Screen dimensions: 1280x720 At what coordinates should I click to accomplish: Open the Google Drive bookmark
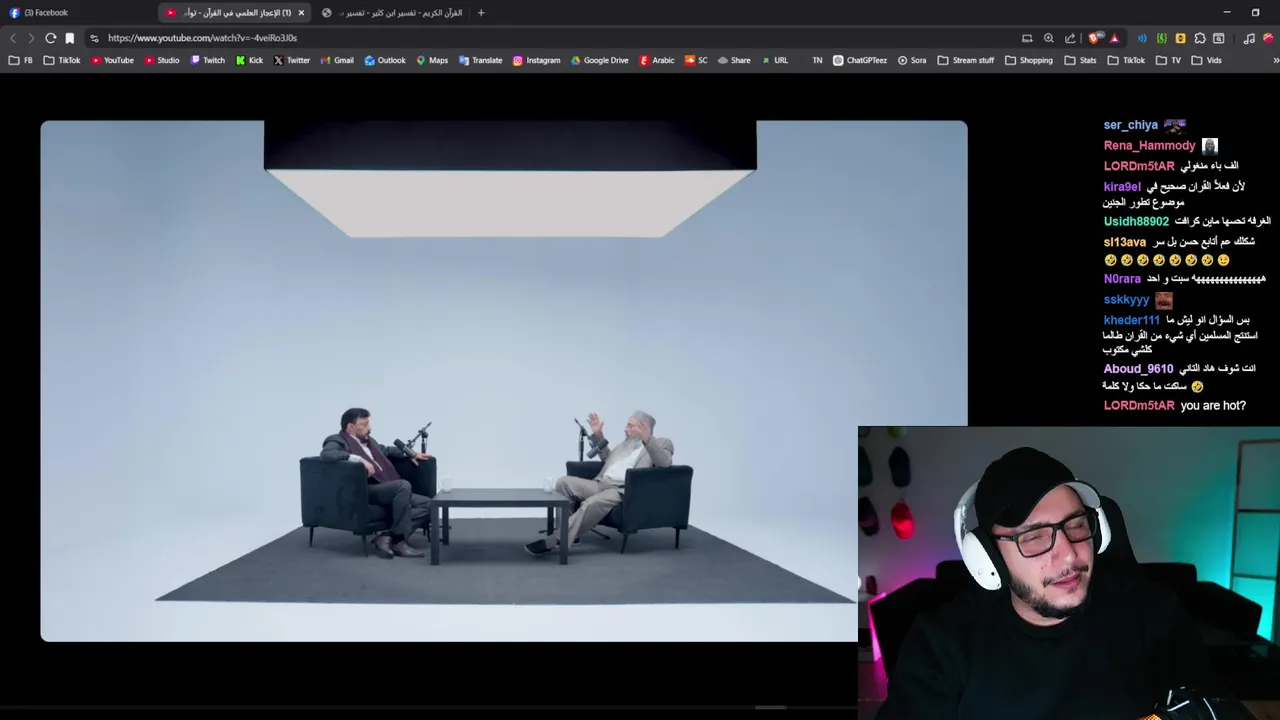600,60
